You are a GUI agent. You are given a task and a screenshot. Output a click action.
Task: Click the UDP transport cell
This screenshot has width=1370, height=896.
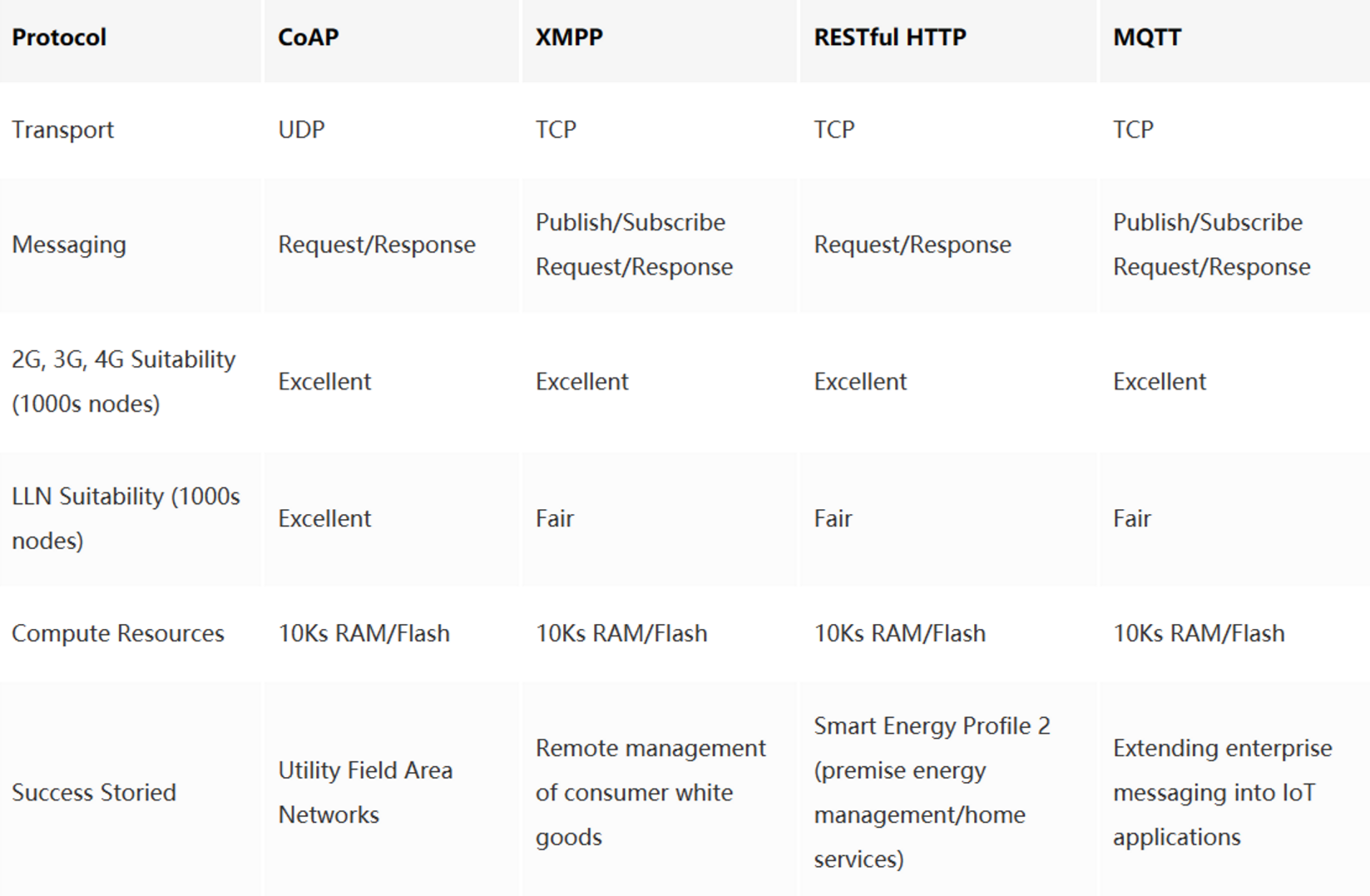[x=301, y=130]
